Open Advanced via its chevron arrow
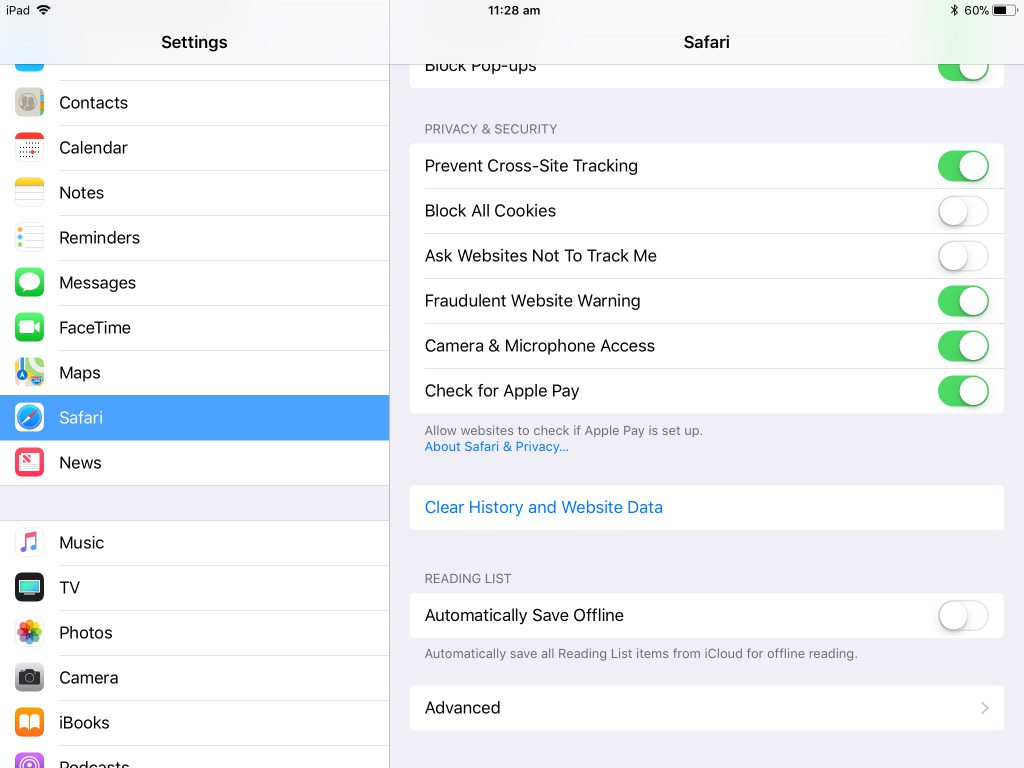The height and width of the screenshot is (768, 1024). (x=985, y=708)
